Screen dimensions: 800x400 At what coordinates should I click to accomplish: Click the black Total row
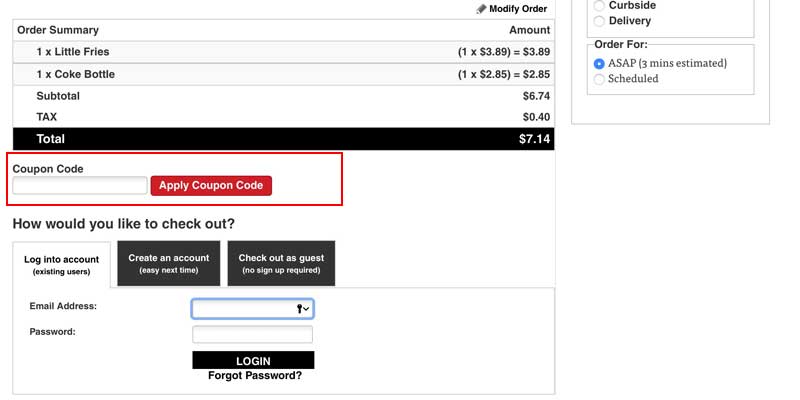click(283, 139)
